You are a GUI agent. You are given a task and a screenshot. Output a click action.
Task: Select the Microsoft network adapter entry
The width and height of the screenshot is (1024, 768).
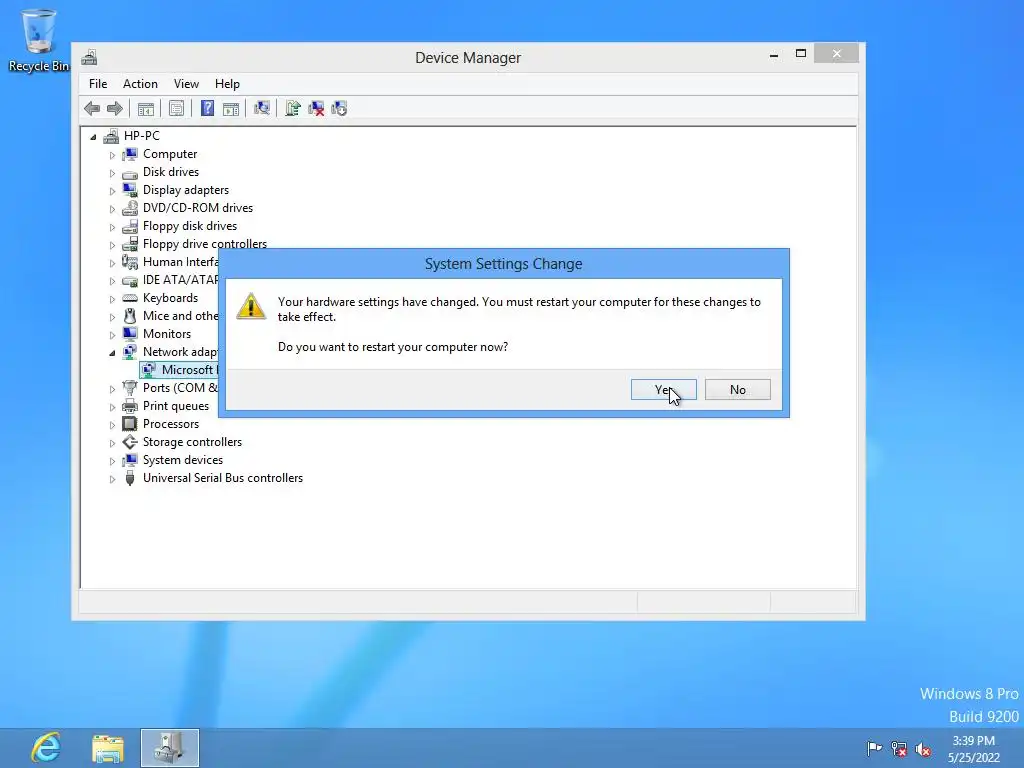pyautogui.click(x=180, y=370)
